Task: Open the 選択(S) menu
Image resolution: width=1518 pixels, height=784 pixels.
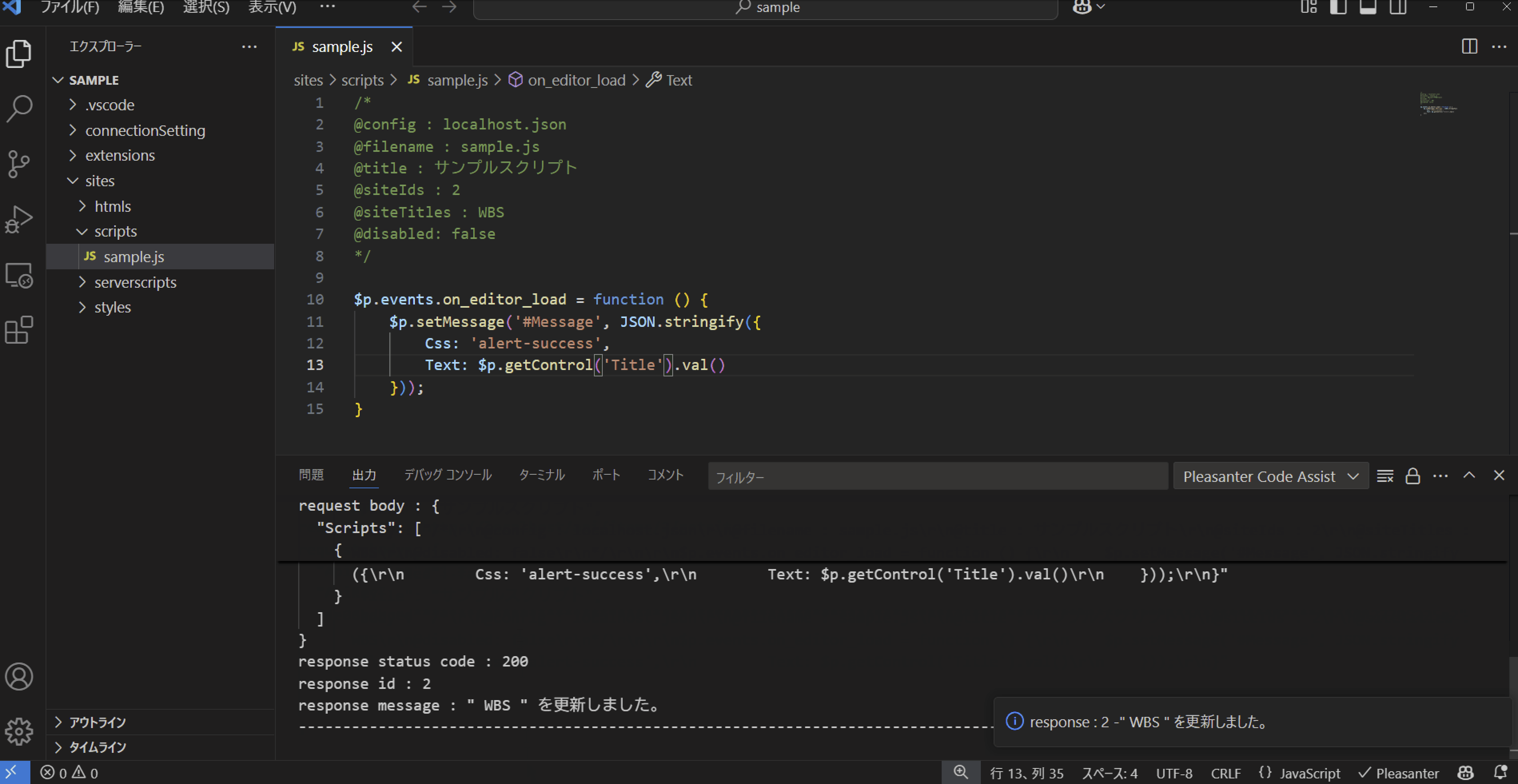Action: coord(206,7)
